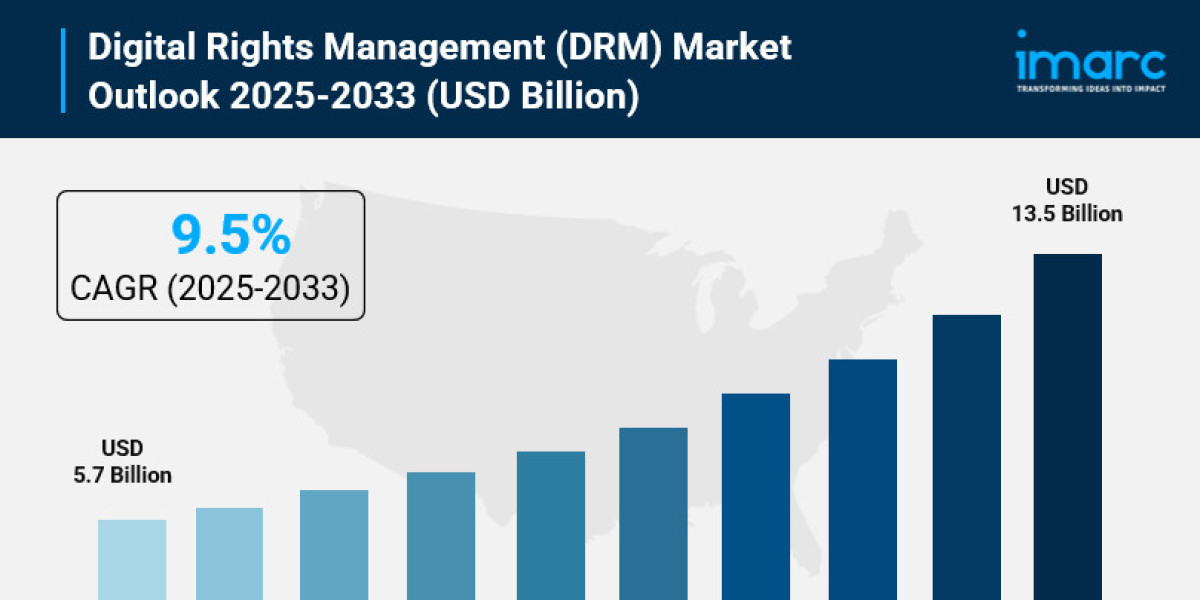Select the ninth bar, second from right
The width and height of the screenshot is (1200, 600).
[x=967, y=457]
